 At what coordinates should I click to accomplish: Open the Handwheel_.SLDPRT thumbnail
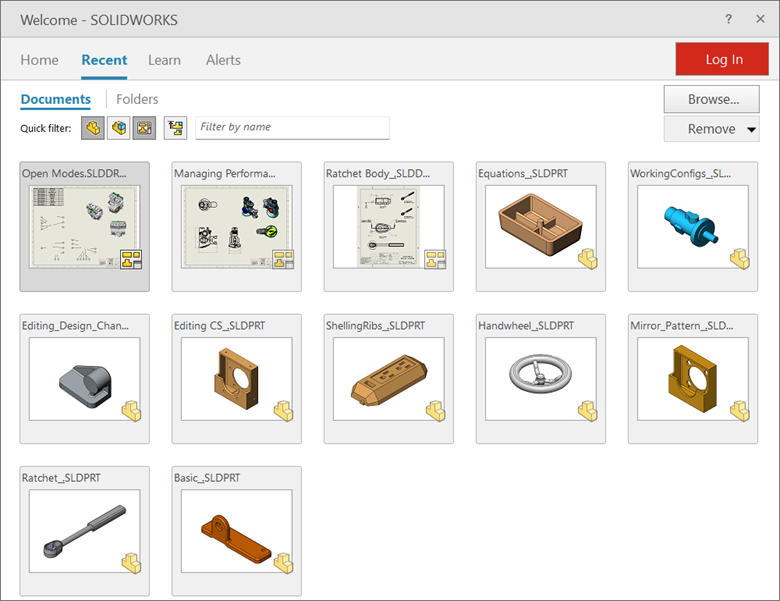click(x=541, y=379)
